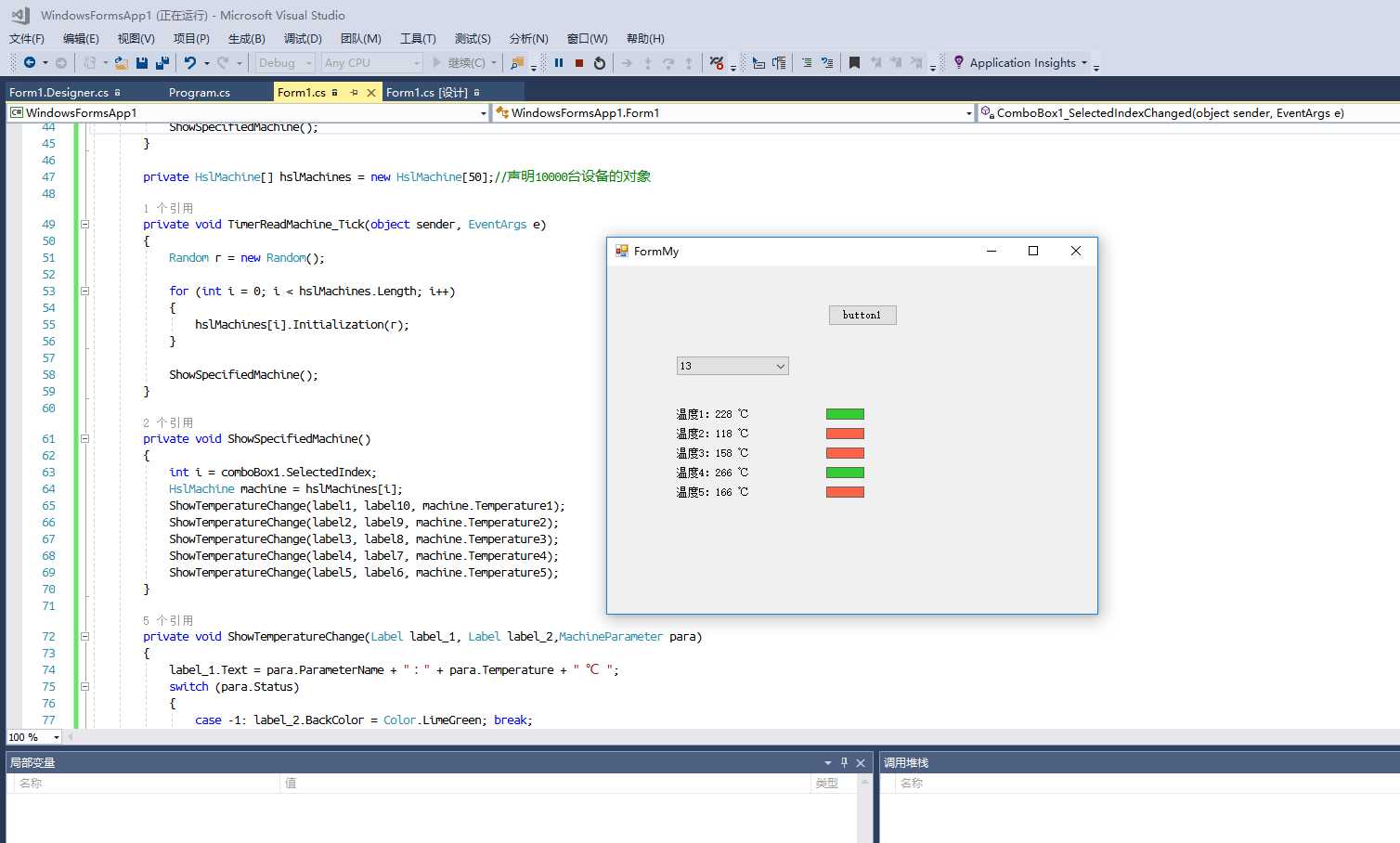The height and width of the screenshot is (843, 1400).
Task: Click the Step Out icon
Action: tap(689, 63)
